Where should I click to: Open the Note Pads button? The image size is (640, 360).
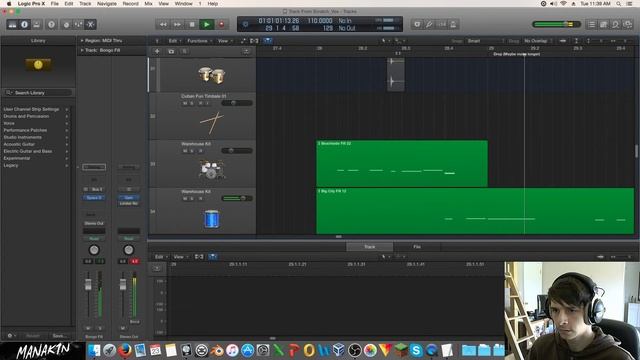click(603, 24)
